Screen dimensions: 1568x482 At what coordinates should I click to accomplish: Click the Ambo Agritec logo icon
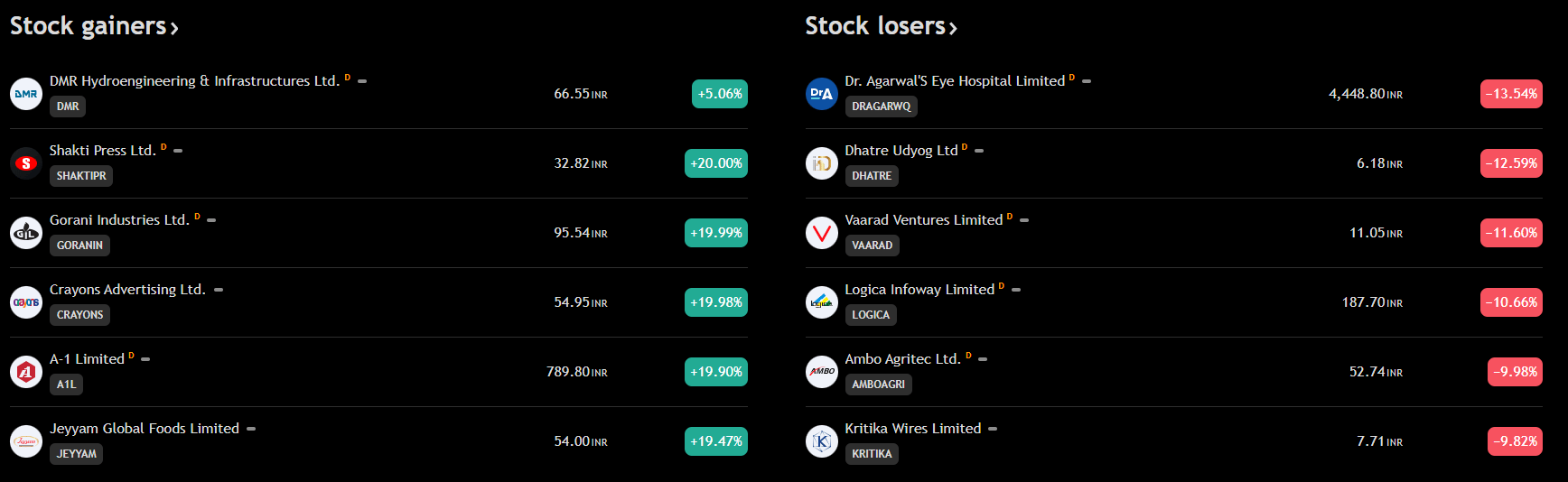pos(822,372)
